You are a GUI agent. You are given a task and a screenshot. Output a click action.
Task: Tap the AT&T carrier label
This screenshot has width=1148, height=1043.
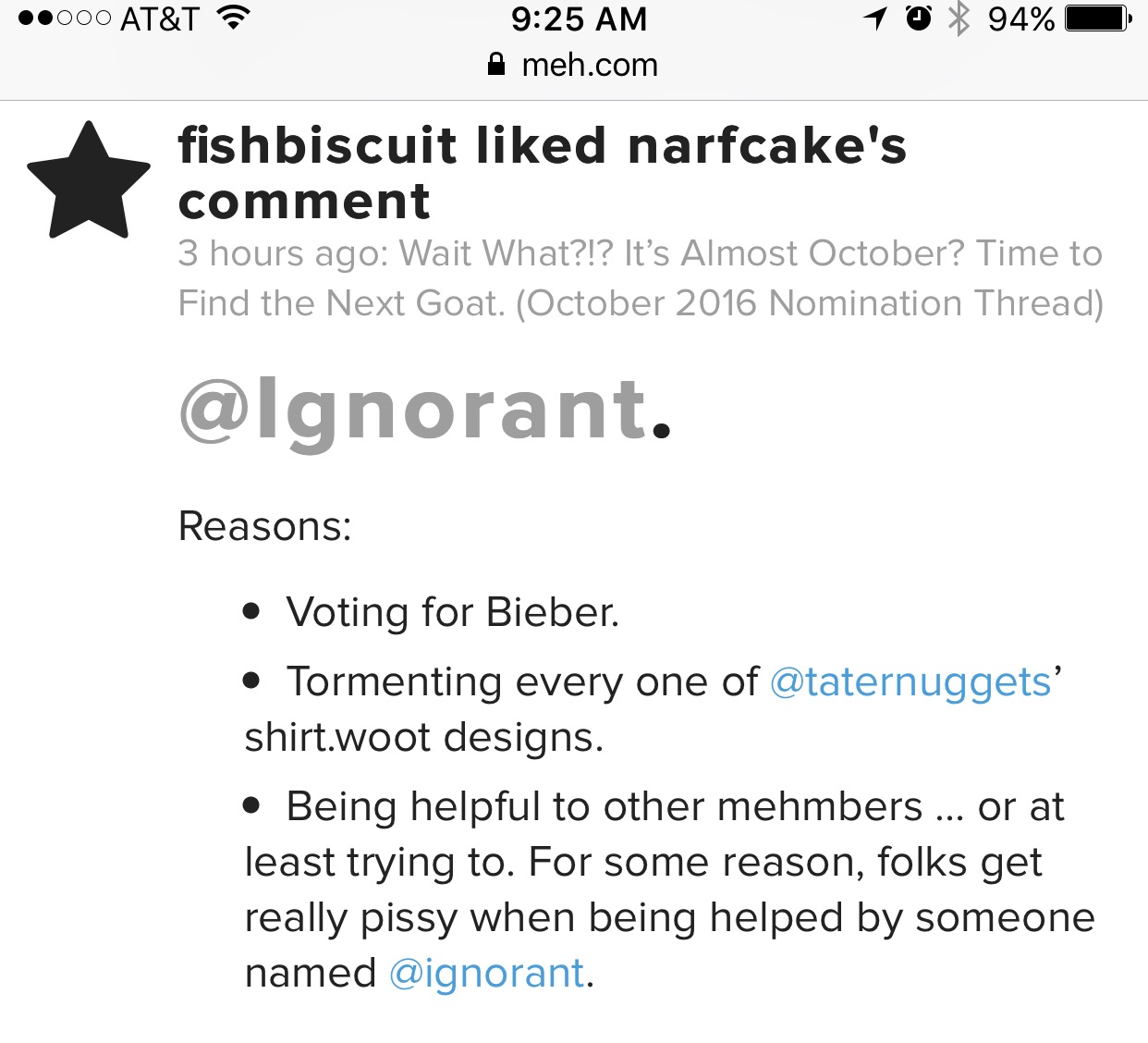pyautogui.click(x=160, y=18)
